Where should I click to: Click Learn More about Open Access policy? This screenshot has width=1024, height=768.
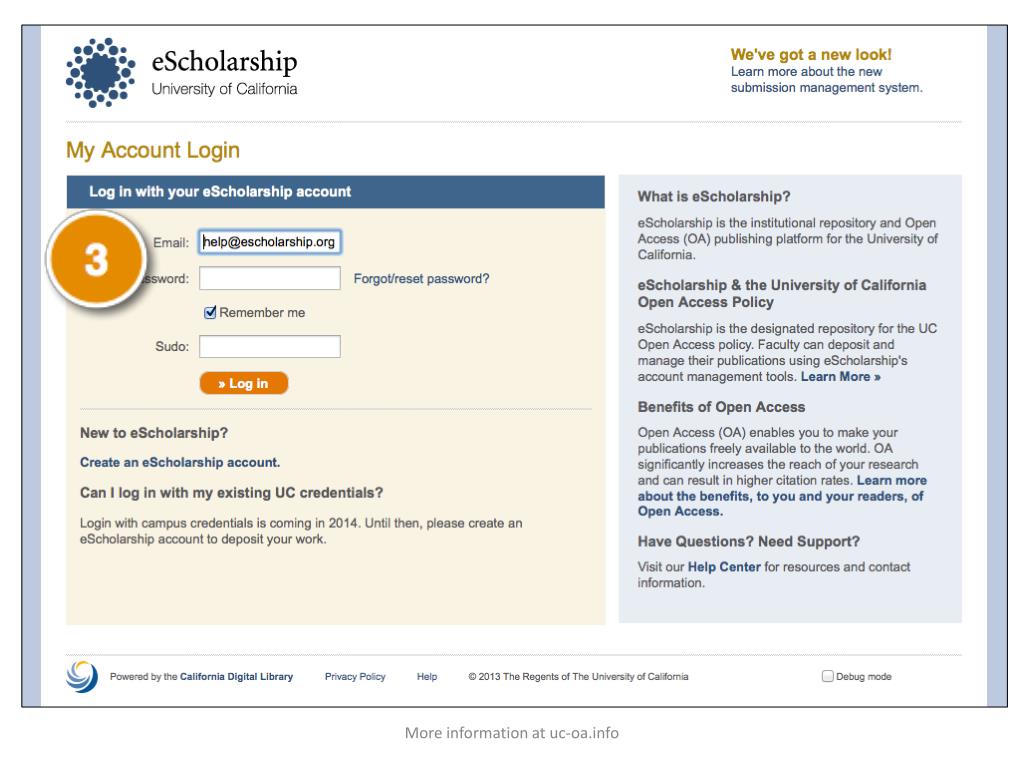[x=840, y=377]
